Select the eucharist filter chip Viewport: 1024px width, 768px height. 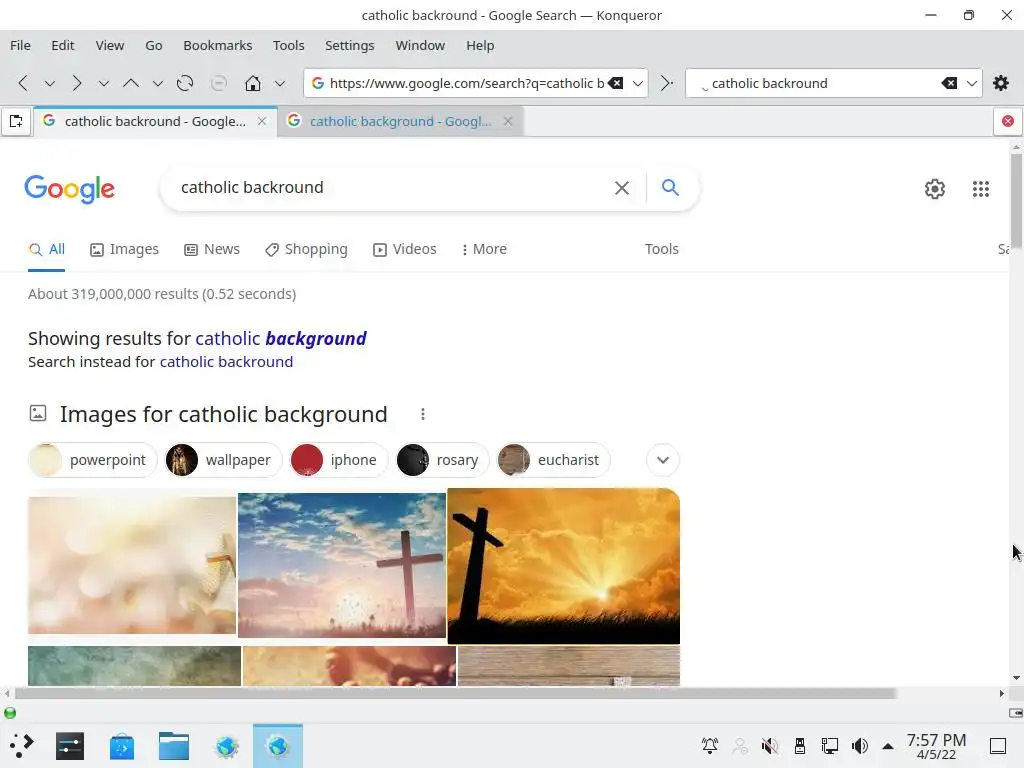pos(553,460)
